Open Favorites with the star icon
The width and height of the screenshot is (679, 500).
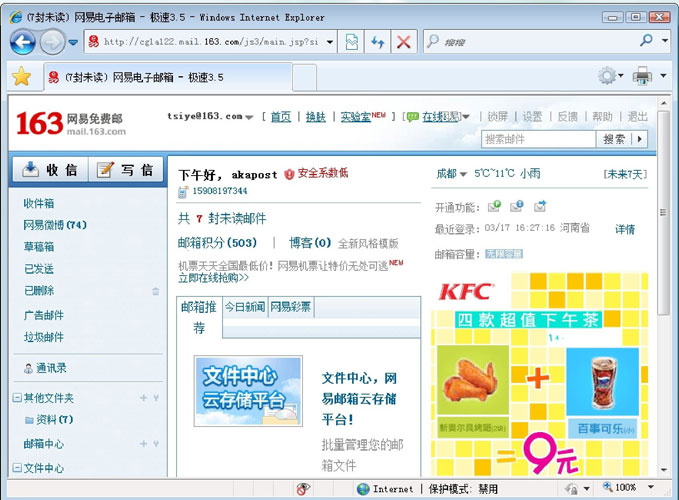pyautogui.click(x=21, y=77)
